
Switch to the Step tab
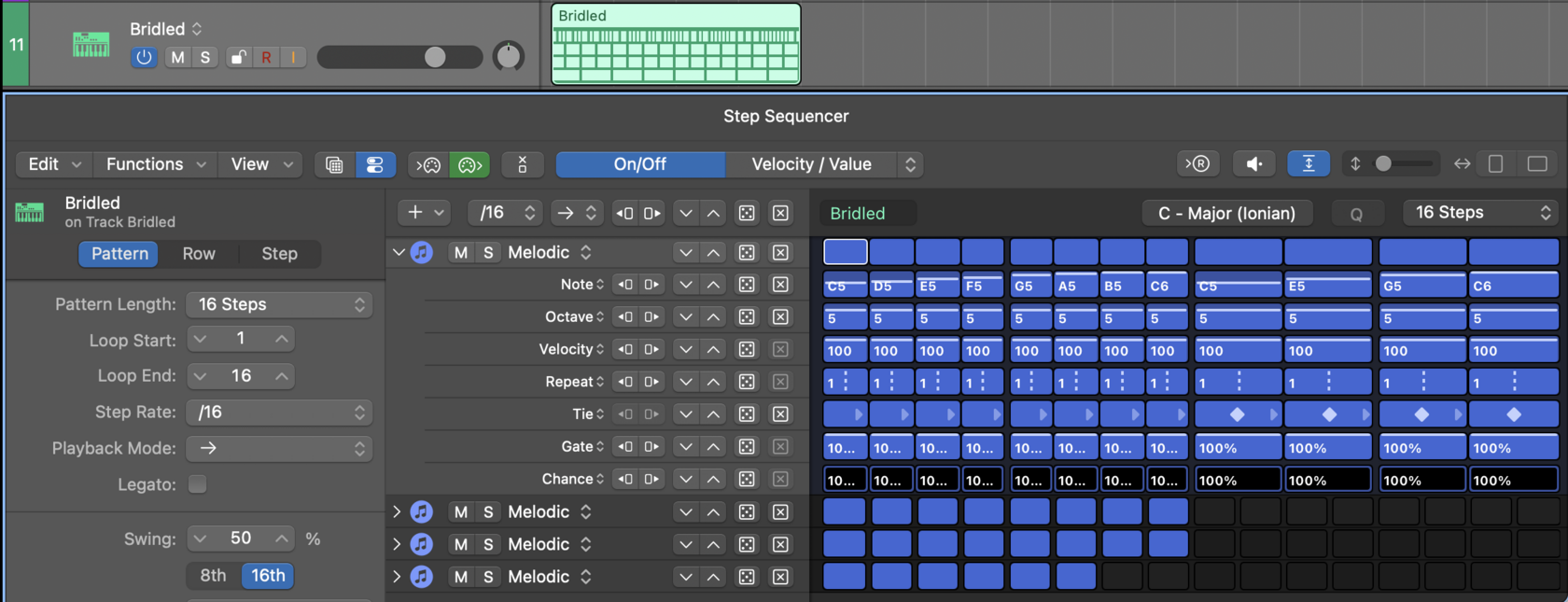279,254
